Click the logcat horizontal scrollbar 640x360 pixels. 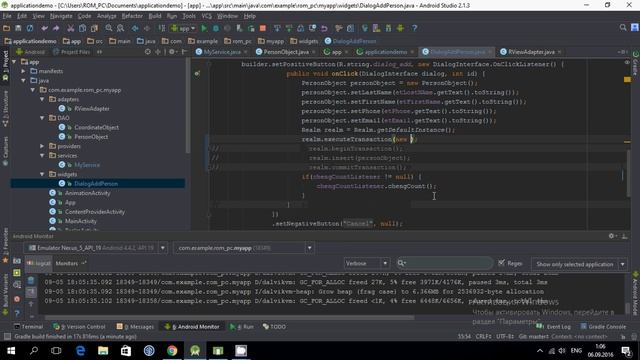229,317
